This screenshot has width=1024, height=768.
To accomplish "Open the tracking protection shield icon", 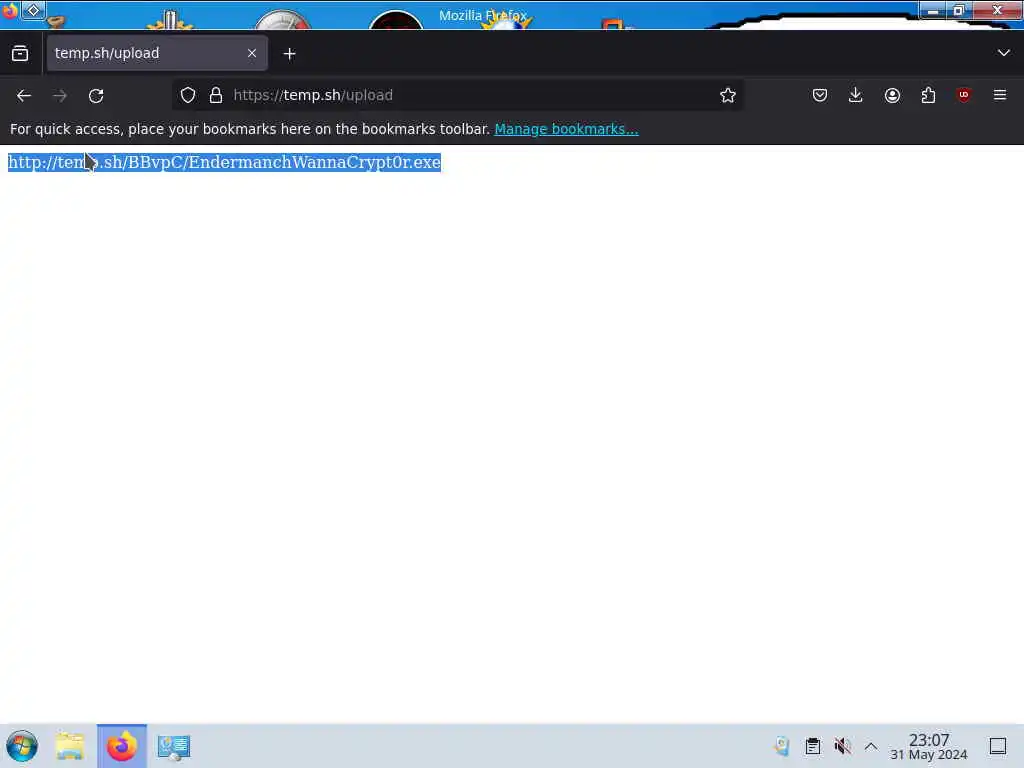I will [x=188, y=95].
